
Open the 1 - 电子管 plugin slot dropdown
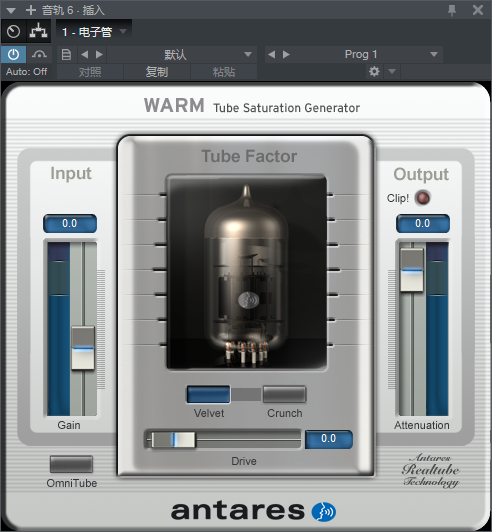click(x=94, y=32)
